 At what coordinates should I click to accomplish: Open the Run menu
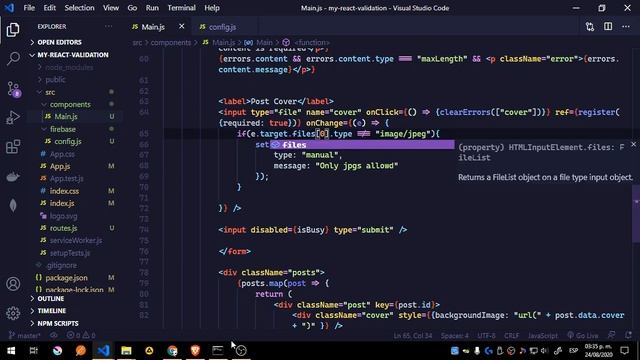coord(152,8)
